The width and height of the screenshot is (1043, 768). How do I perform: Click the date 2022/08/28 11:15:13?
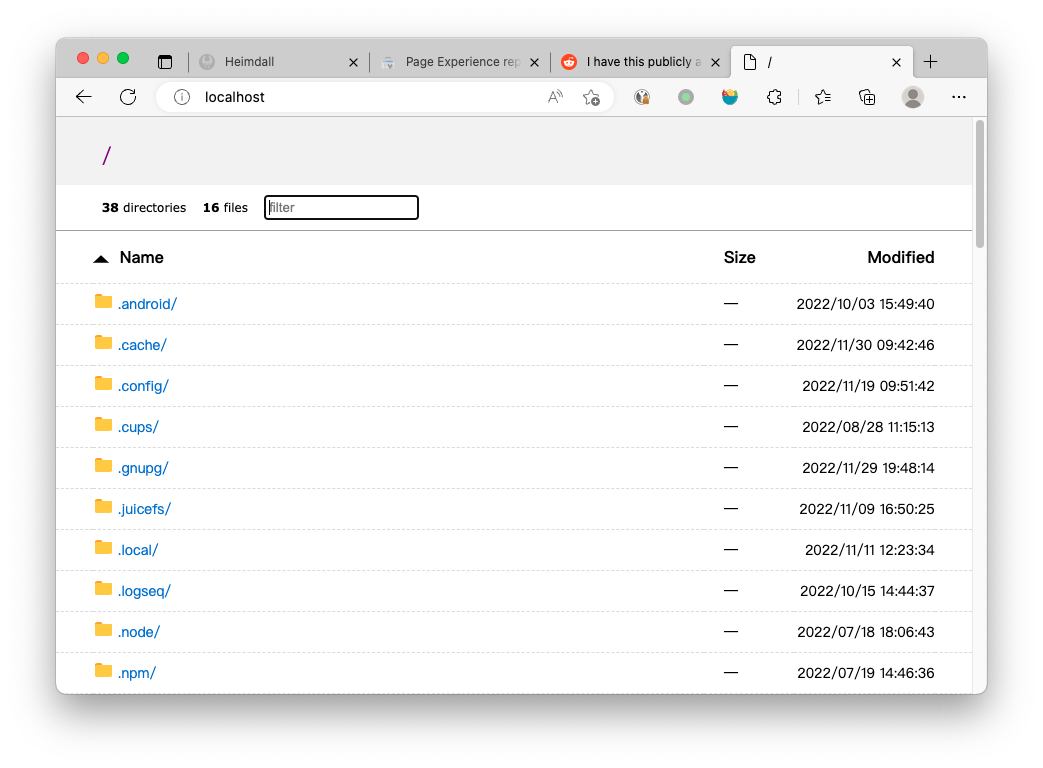868,427
